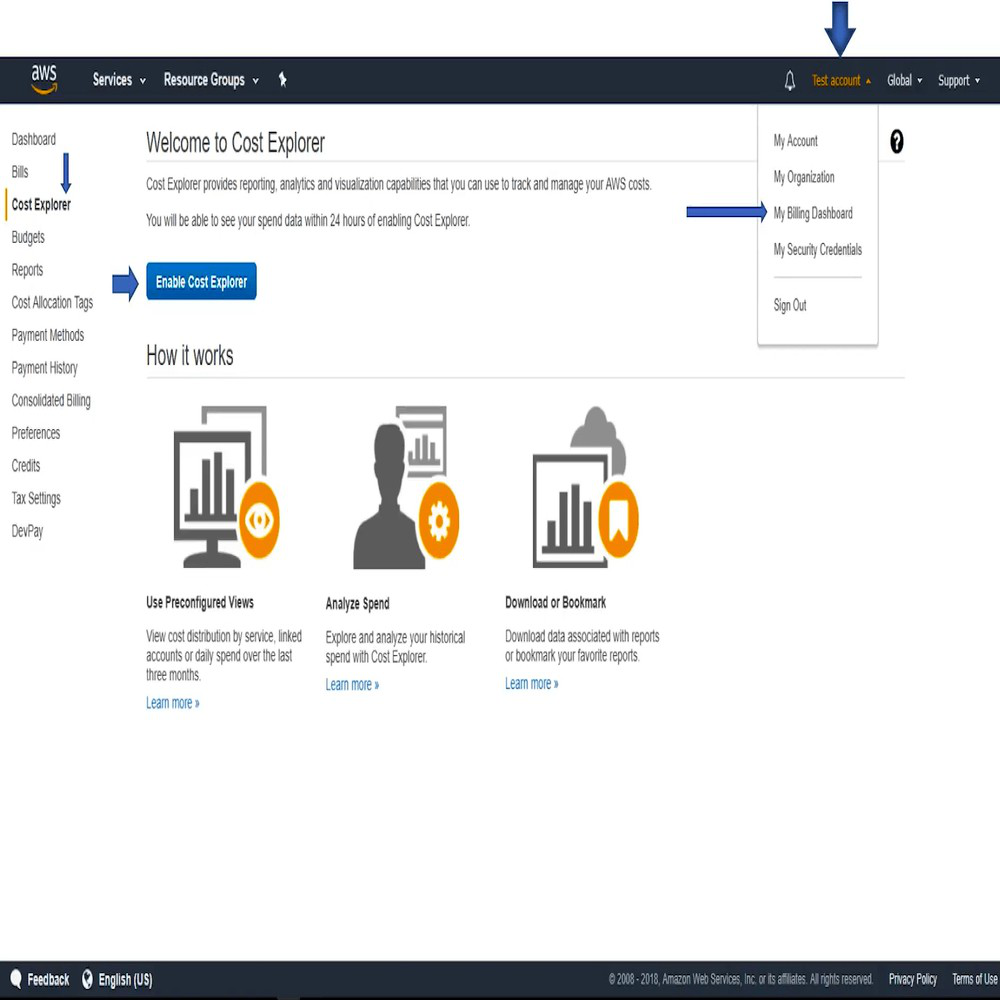Viewport: 1000px width, 1000px height.
Task: Click the How it works heading
Action: tap(189, 356)
